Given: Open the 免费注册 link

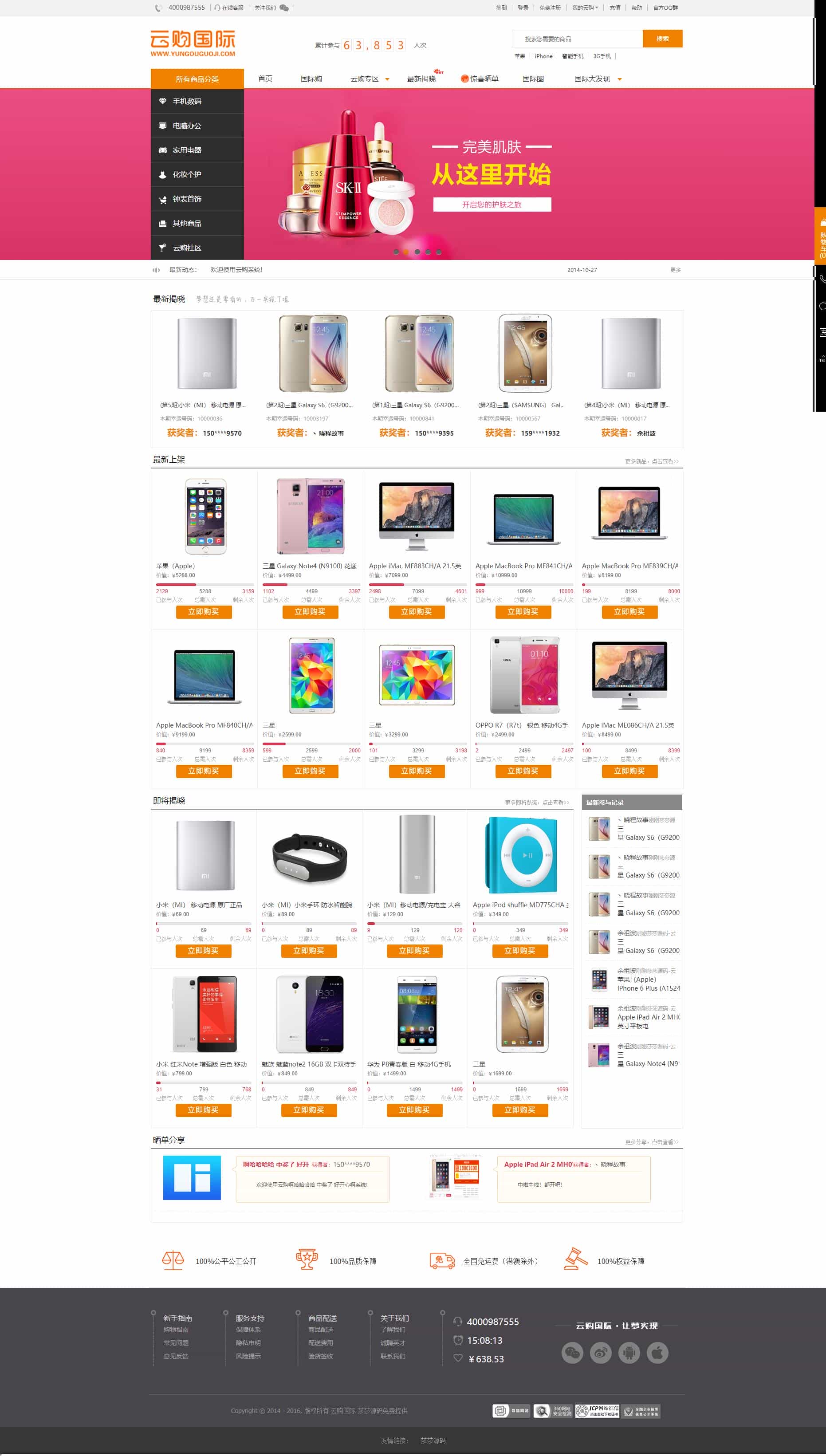Looking at the screenshot, I should coord(550,8).
